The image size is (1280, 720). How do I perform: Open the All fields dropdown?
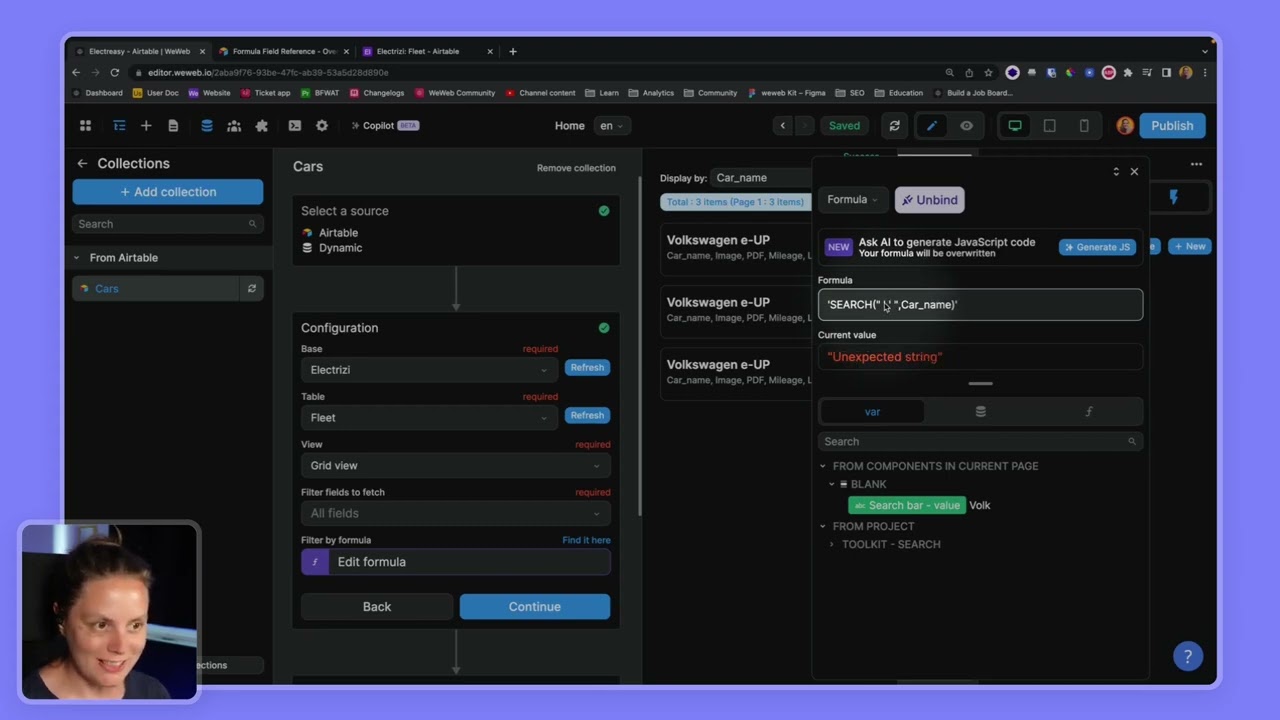pyautogui.click(x=455, y=514)
